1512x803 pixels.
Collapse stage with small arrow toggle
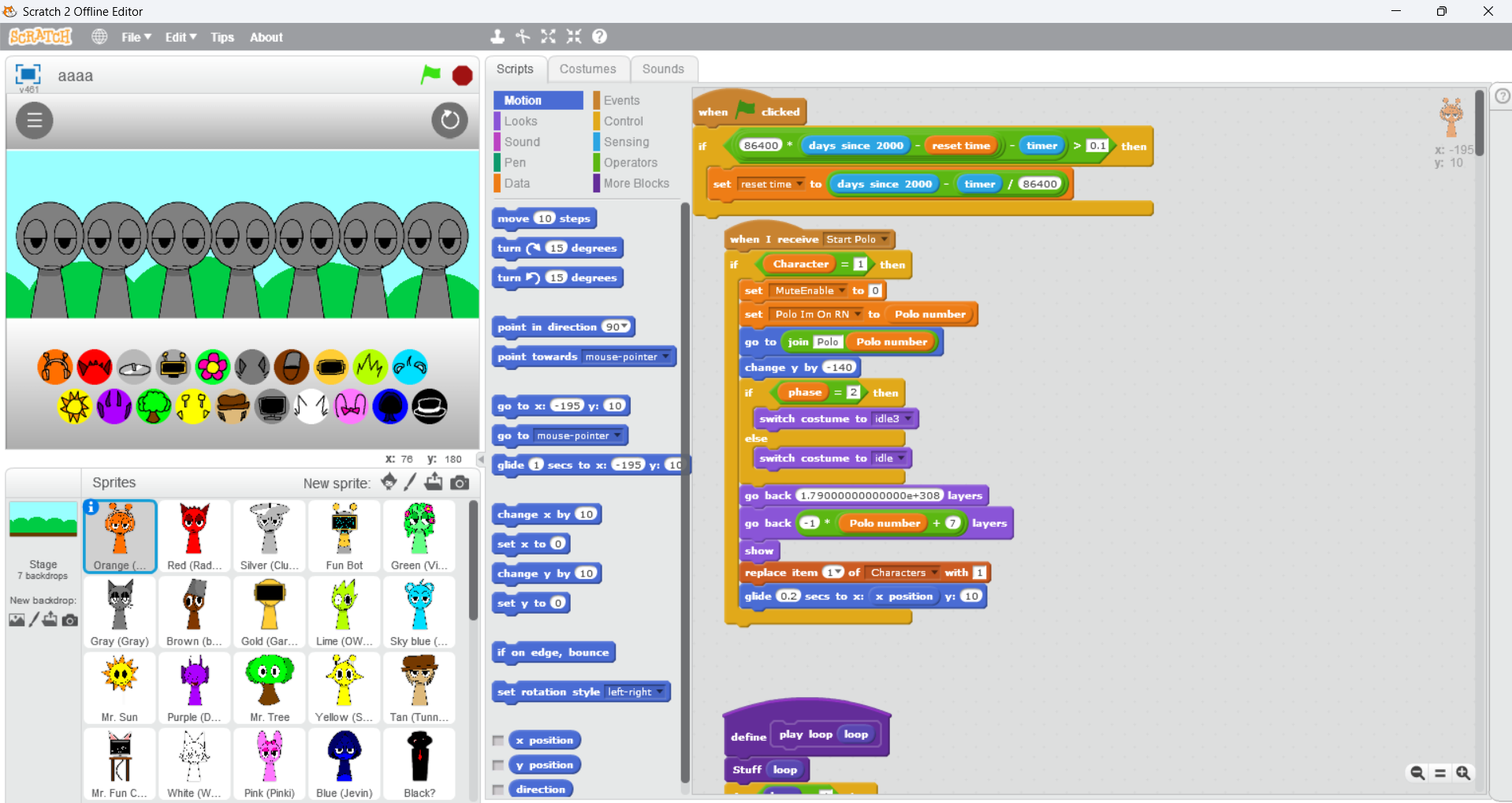pyautogui.click(x=481, y=459)
